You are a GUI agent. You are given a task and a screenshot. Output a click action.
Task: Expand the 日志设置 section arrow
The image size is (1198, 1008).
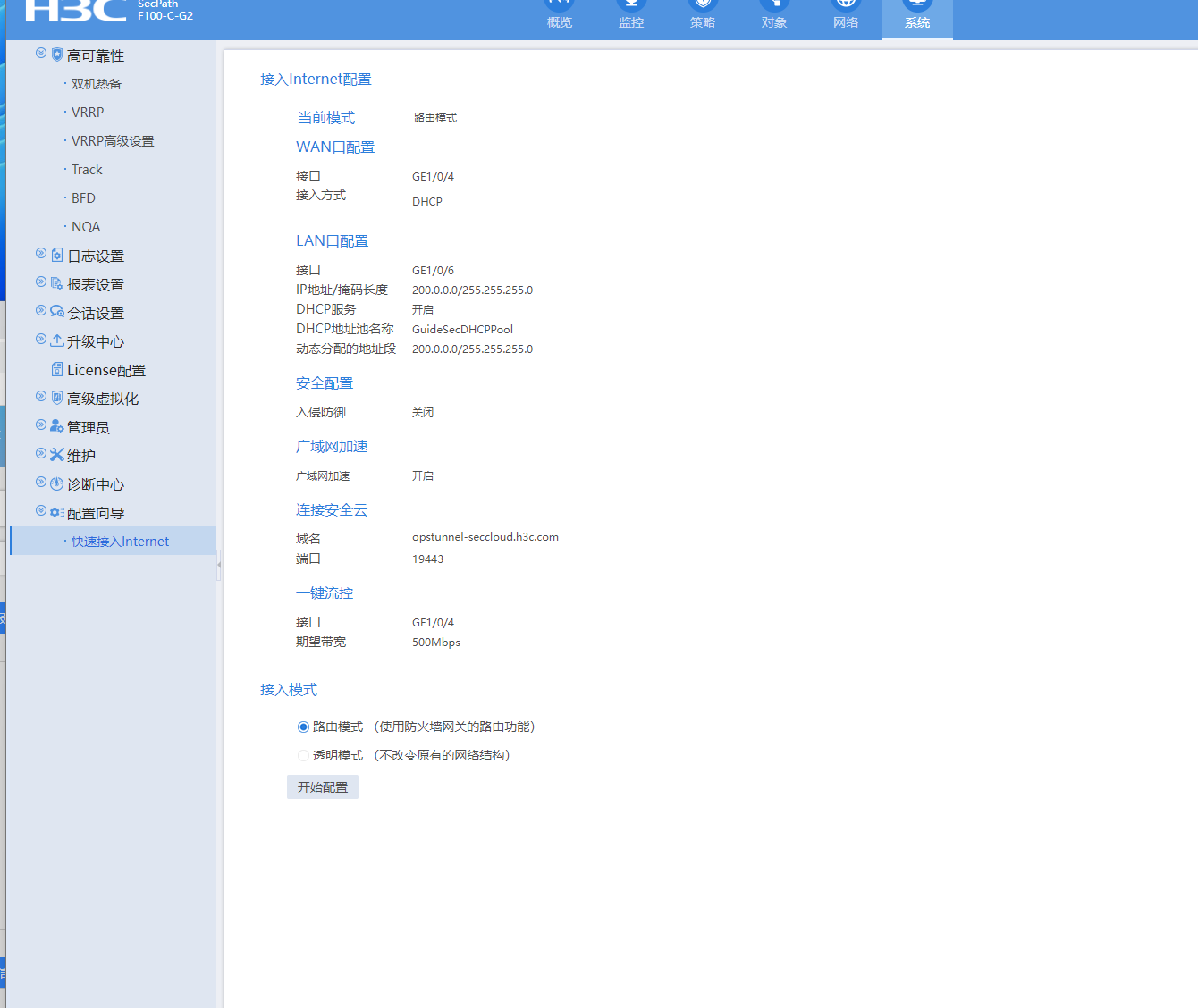point(41,253)
